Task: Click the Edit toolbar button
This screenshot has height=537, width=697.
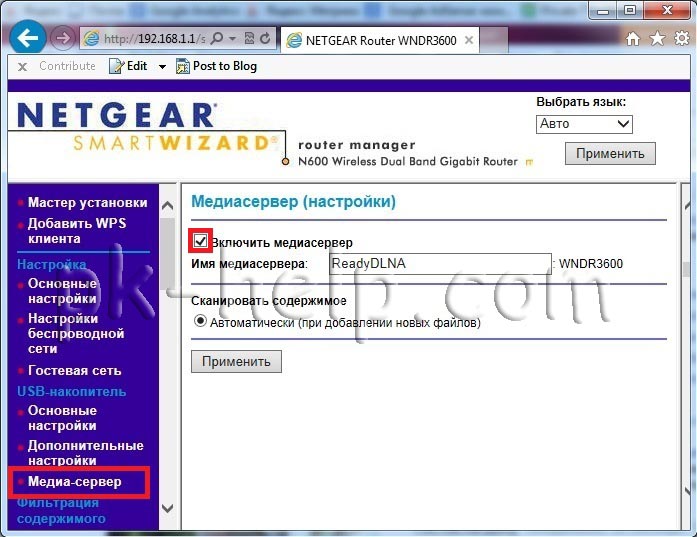Action: pos(128,66)
